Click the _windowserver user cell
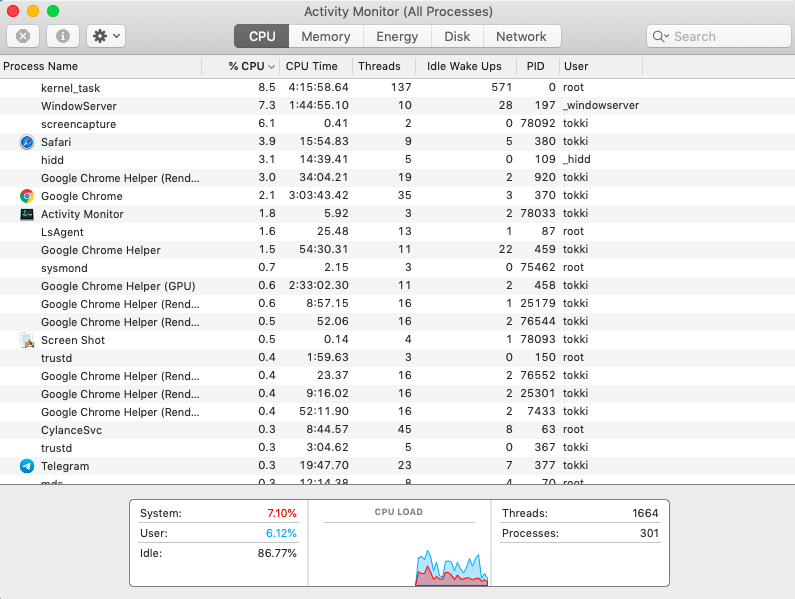Viewport: 795px width, 599px height. coord(601,105)
